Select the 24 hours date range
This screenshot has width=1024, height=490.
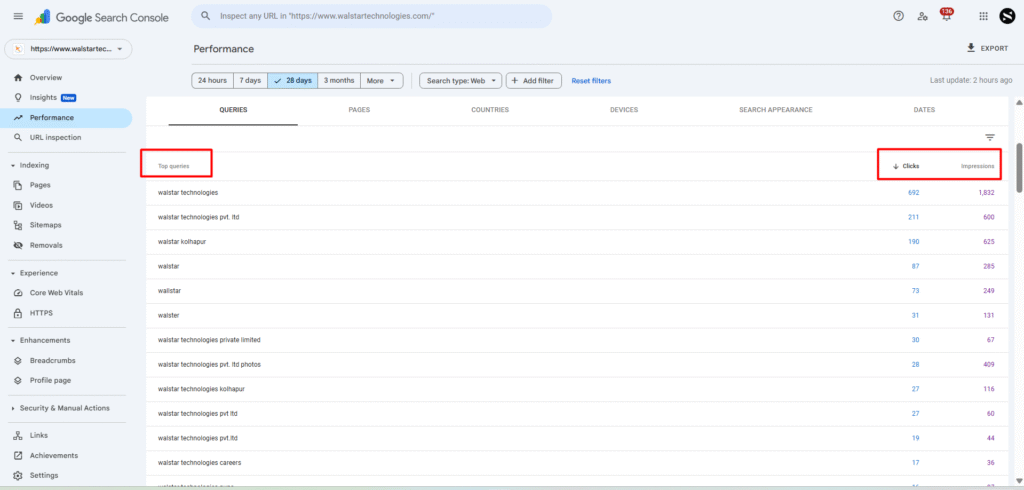pos(212,80)
